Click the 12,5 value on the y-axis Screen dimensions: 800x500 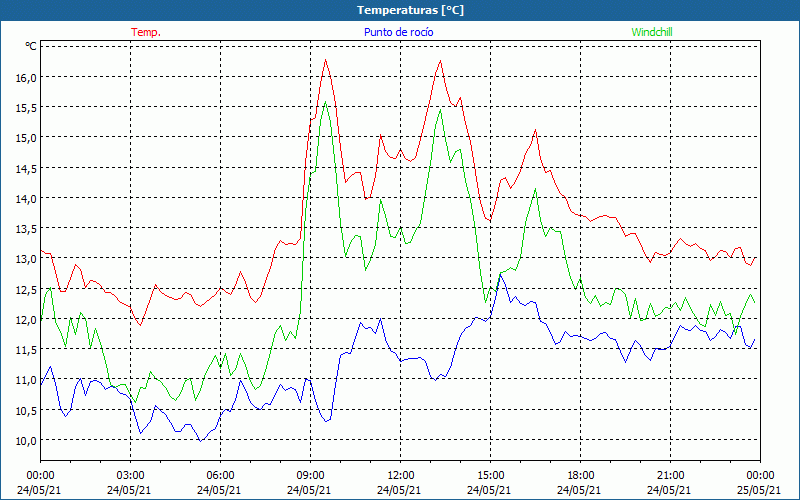click(26, 289)
